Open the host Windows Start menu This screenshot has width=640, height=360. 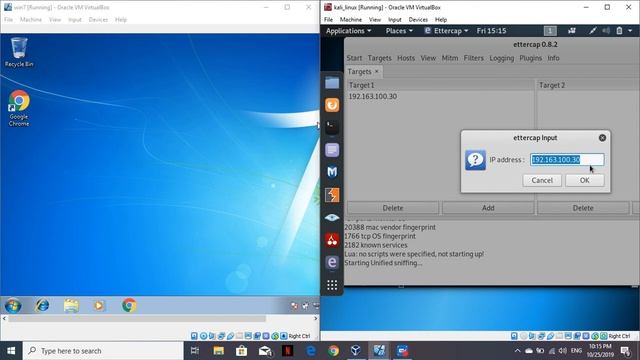click(x=11, y=351)
